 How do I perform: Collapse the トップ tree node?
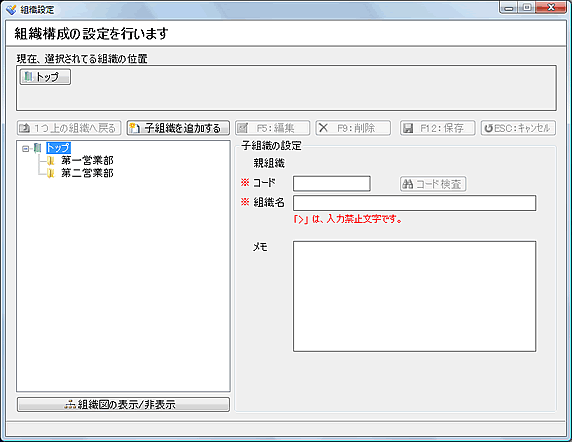[x=25, y=148]
